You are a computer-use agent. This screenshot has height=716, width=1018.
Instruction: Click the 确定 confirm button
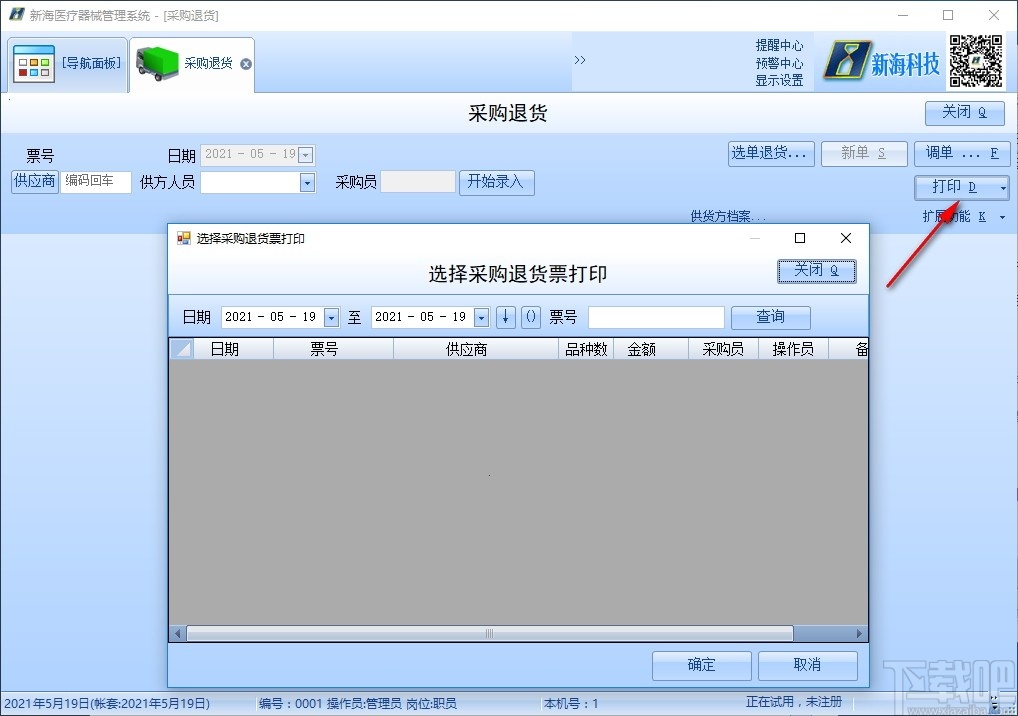701,665
